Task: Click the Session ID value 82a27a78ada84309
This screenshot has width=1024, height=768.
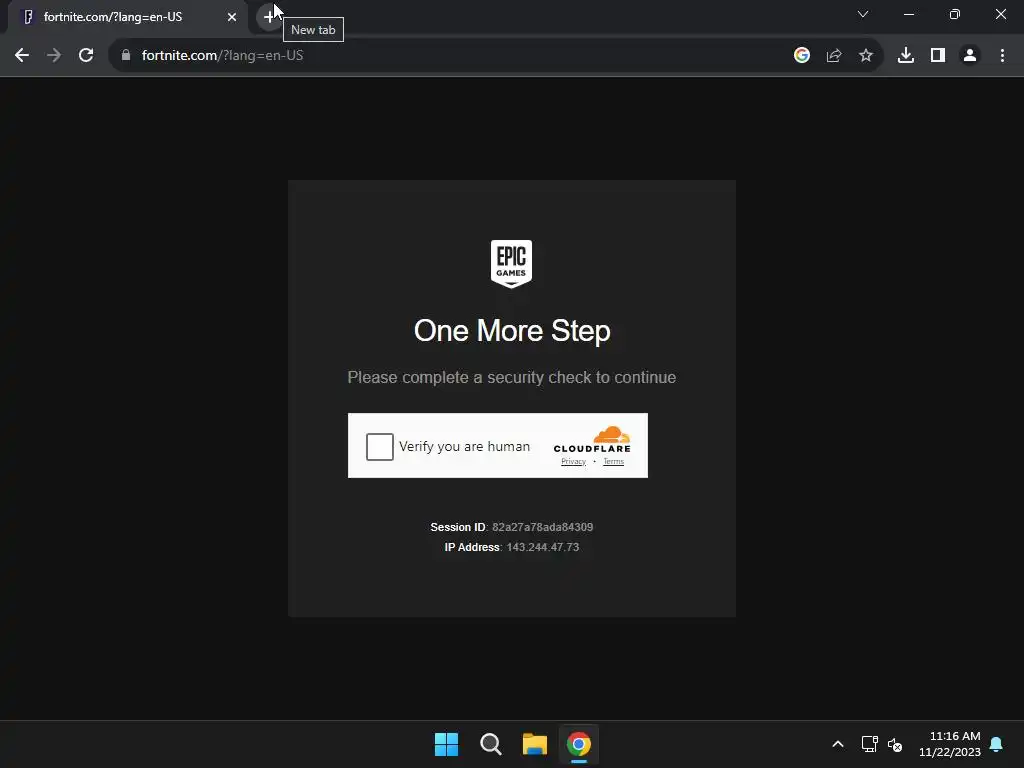Action: pos(543,527)
